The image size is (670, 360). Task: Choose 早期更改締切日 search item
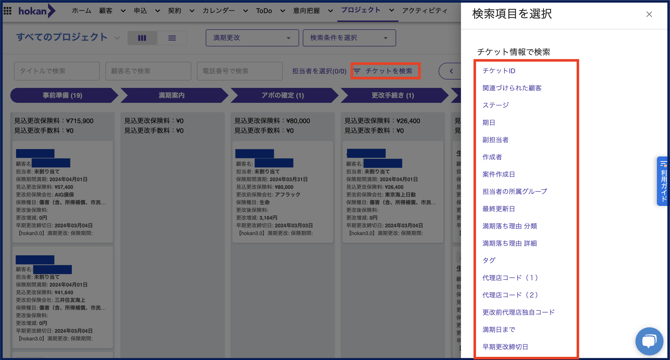[505, 347]
